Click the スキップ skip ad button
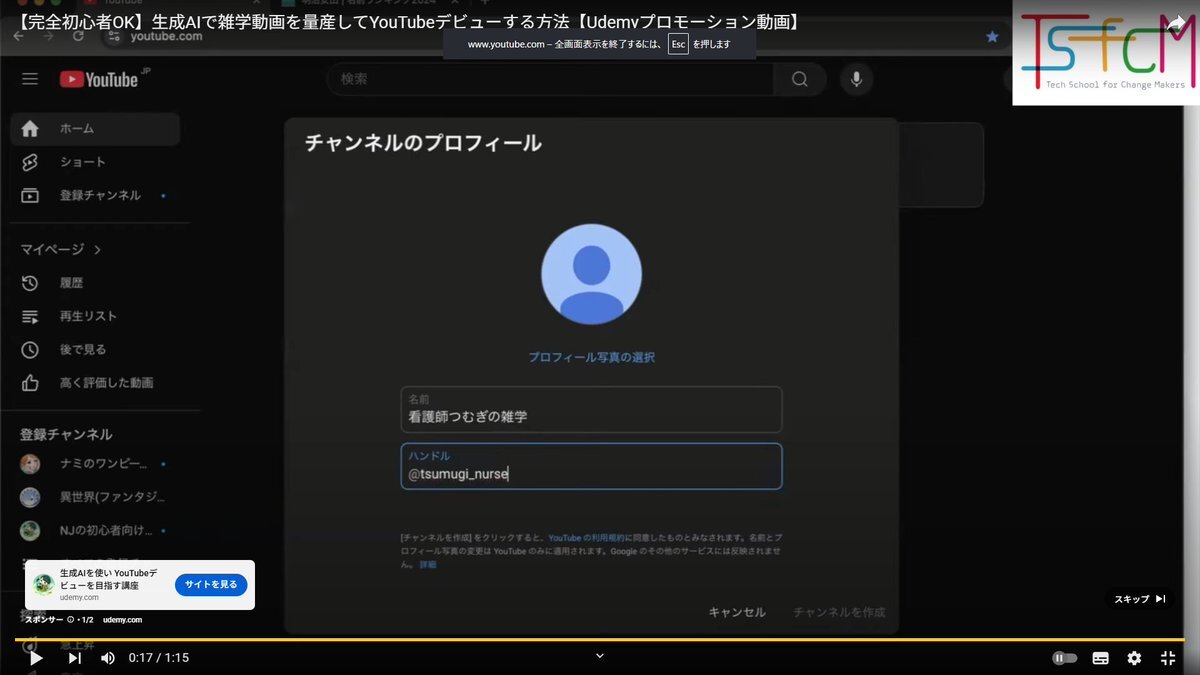 point(1140,599)
